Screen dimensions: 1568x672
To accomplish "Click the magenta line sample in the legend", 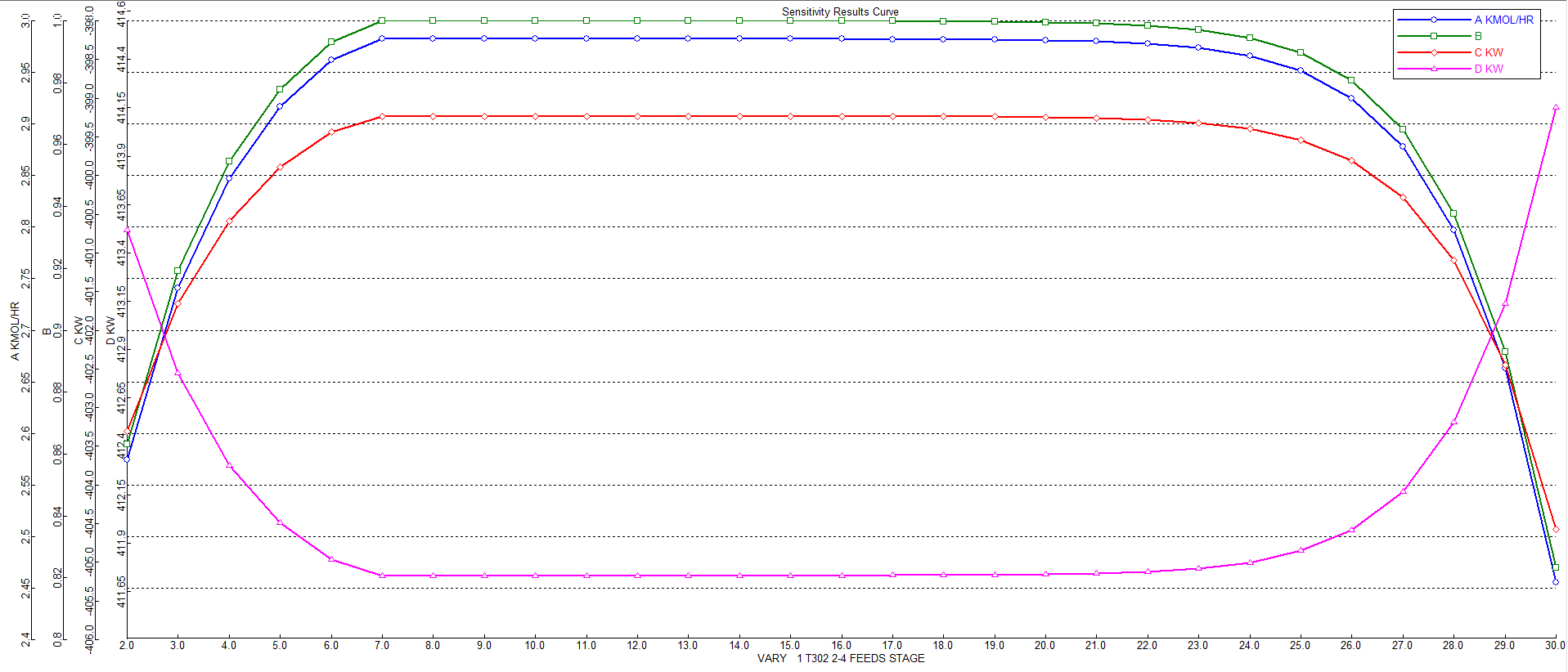I will pyautogui.click(x=1434, y=69).
